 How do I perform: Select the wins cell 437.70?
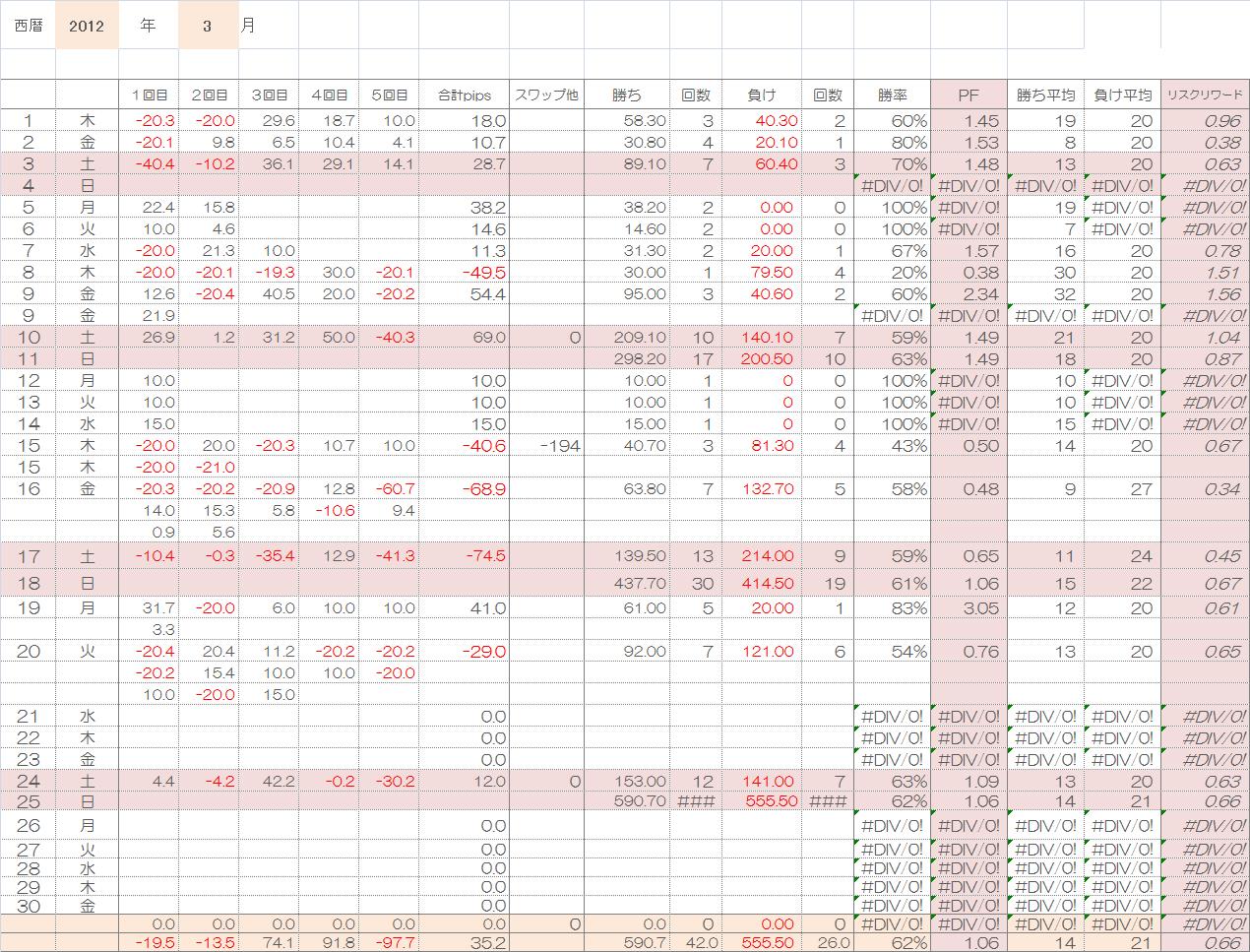point(627,583)
